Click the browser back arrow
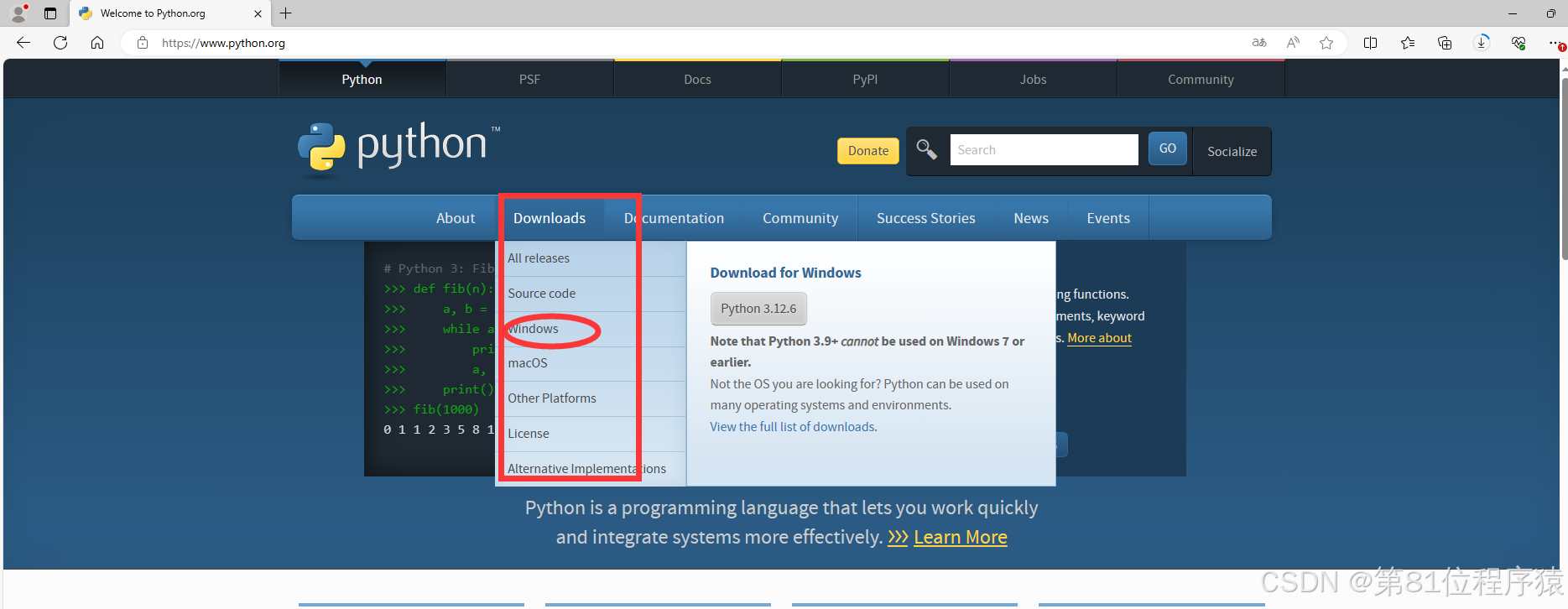 pyautogui.click(x=23, y=43)
